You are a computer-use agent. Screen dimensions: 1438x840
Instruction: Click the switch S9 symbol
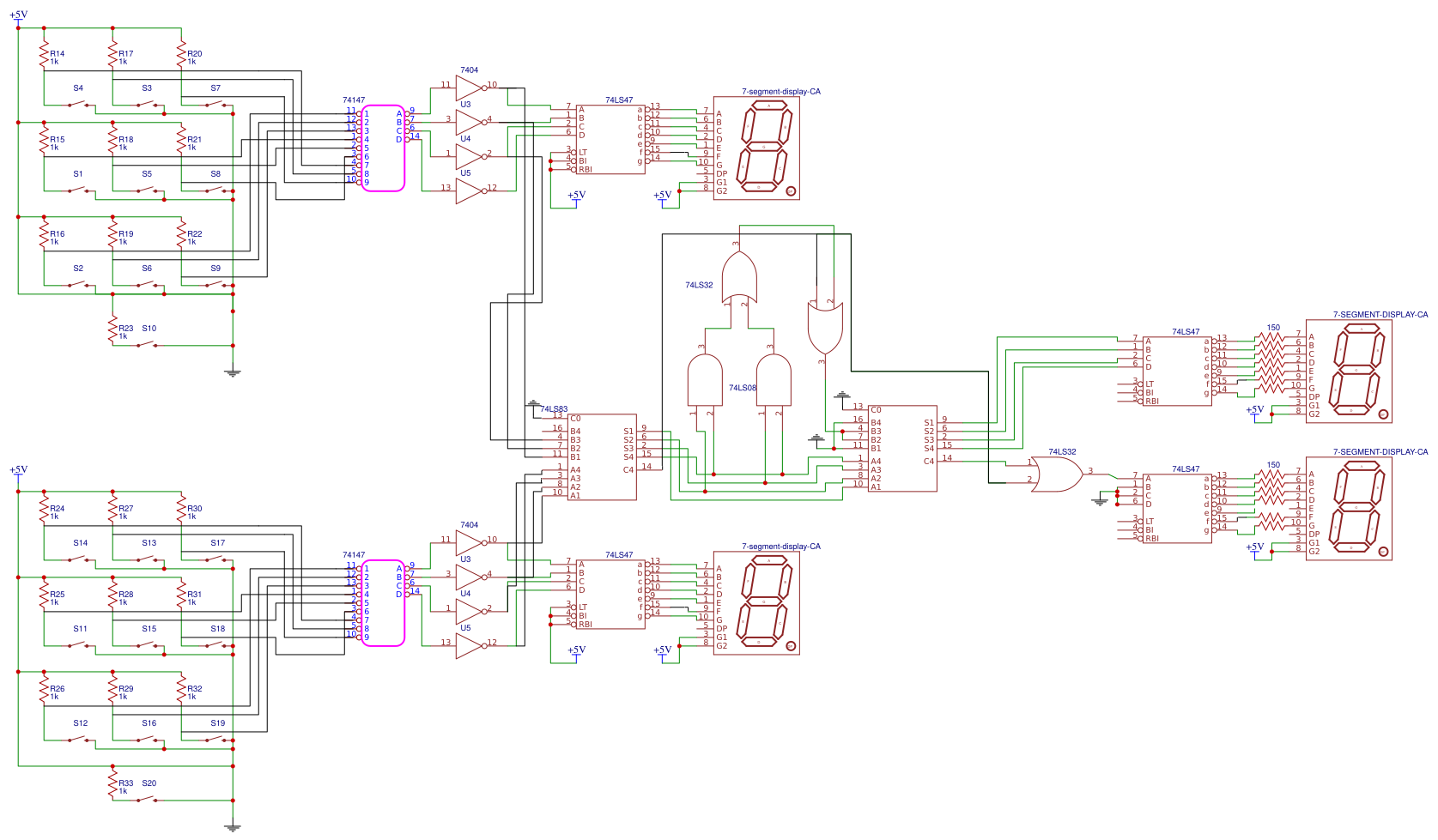click(x=215, y=284)
